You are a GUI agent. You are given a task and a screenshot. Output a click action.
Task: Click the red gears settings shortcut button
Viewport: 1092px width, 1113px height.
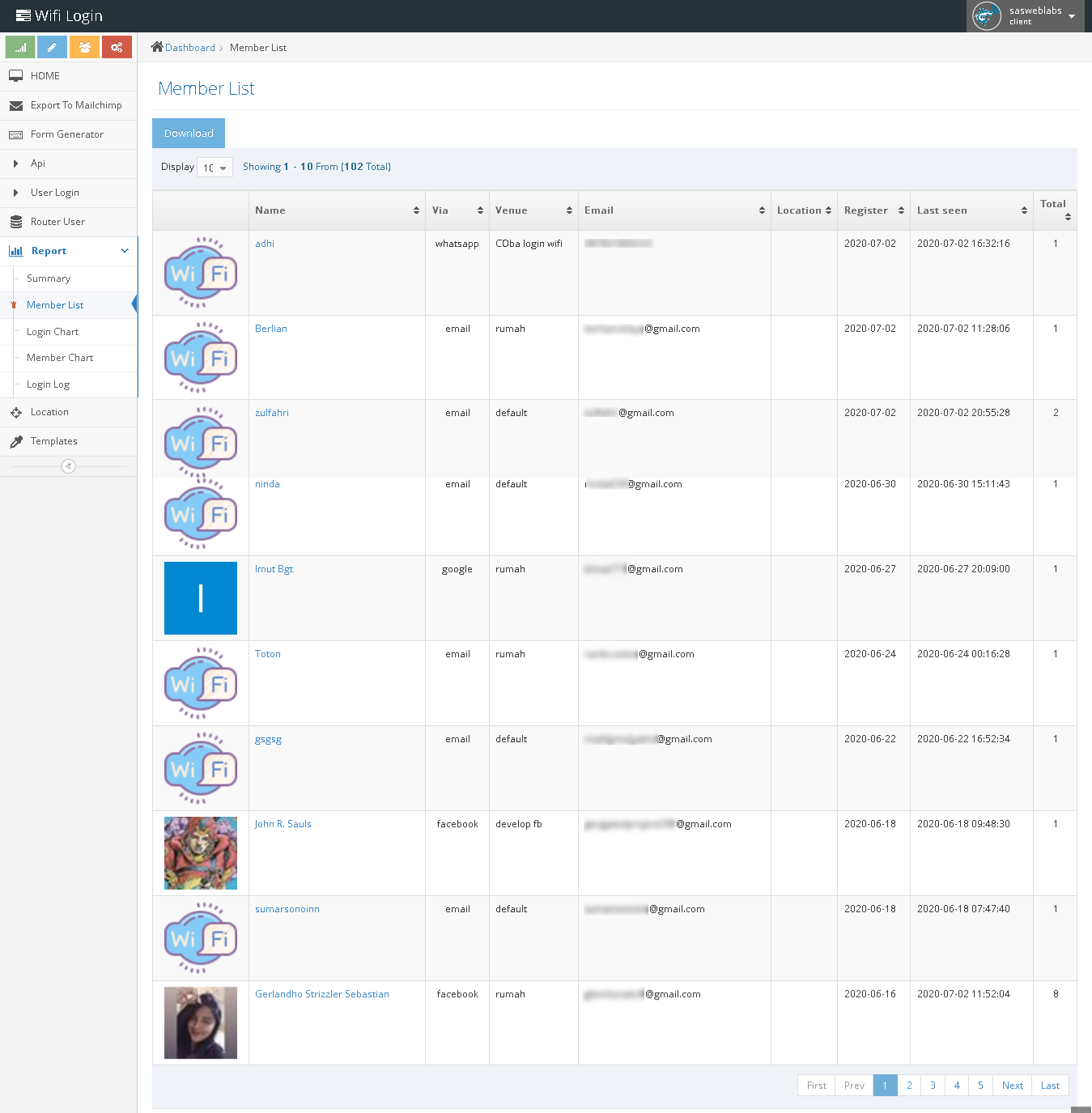click(117, 47)
